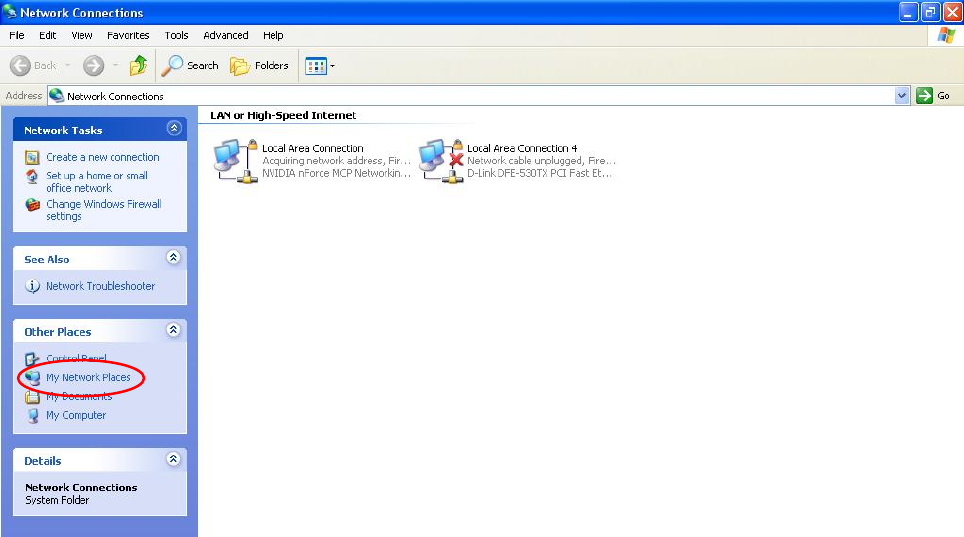Click the Address bar field
The image size is (964, 537).
pos(472,95)
